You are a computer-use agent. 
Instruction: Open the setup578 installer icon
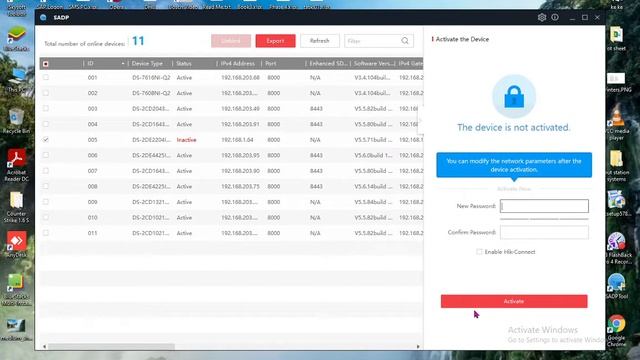point(617,203)
